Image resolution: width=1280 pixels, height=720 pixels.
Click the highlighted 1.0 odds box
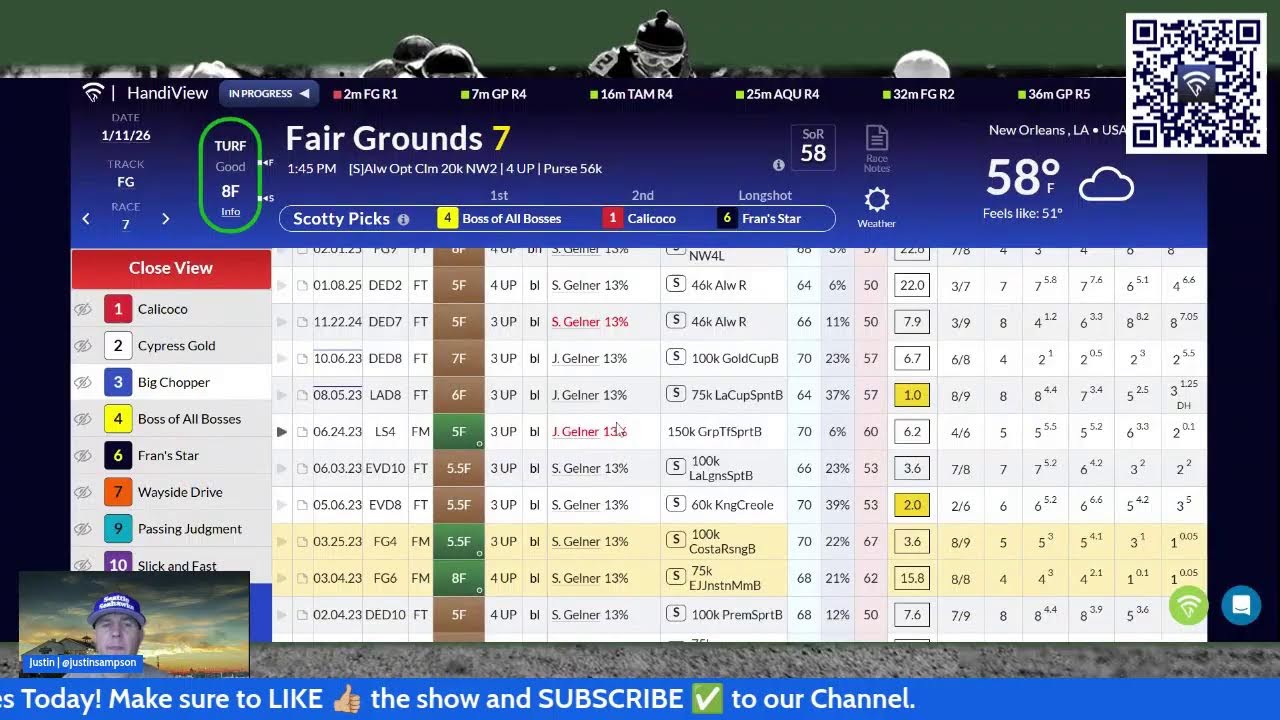click(x=912, y=395)
